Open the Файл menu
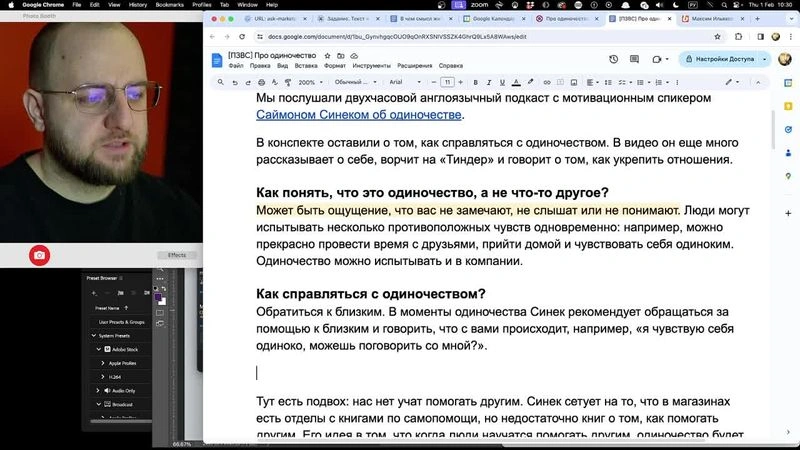The image size is (800, 450). point(236,66)
